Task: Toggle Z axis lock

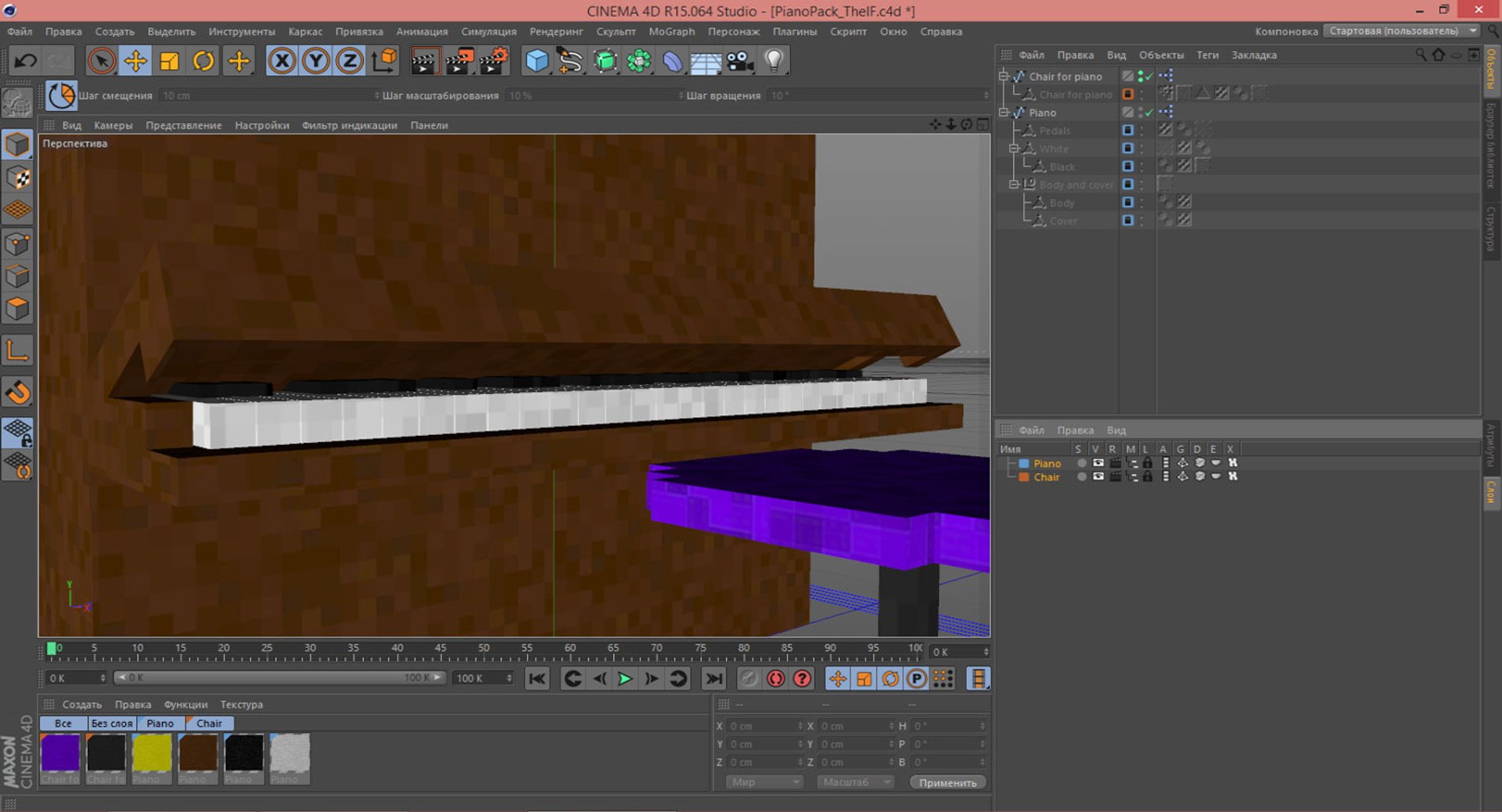Action: click(x=350, y=61)
